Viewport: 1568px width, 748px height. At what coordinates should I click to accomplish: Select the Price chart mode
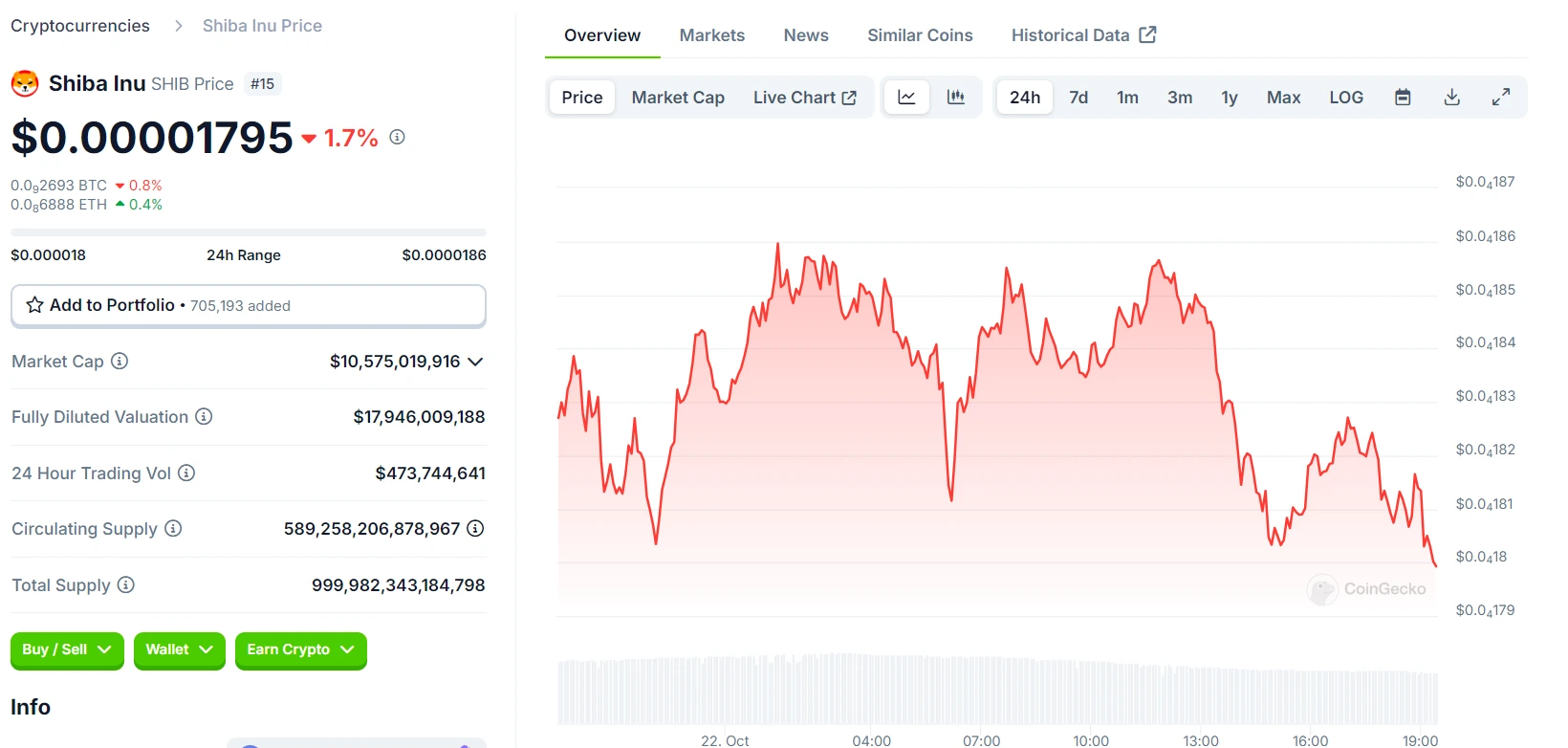pyautogui.click(x=582, y=98)
